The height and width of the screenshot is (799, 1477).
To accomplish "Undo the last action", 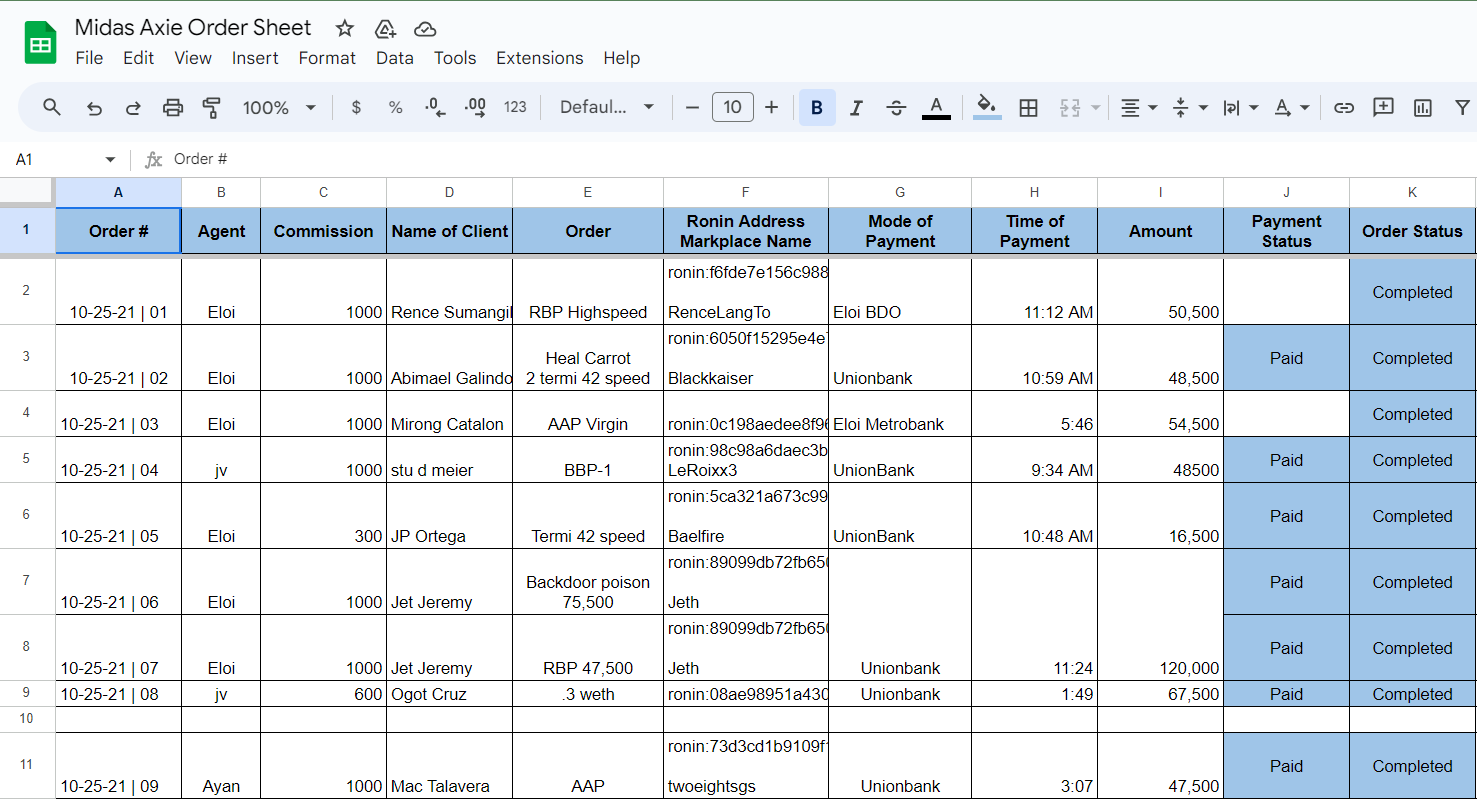I will [94, 107].
